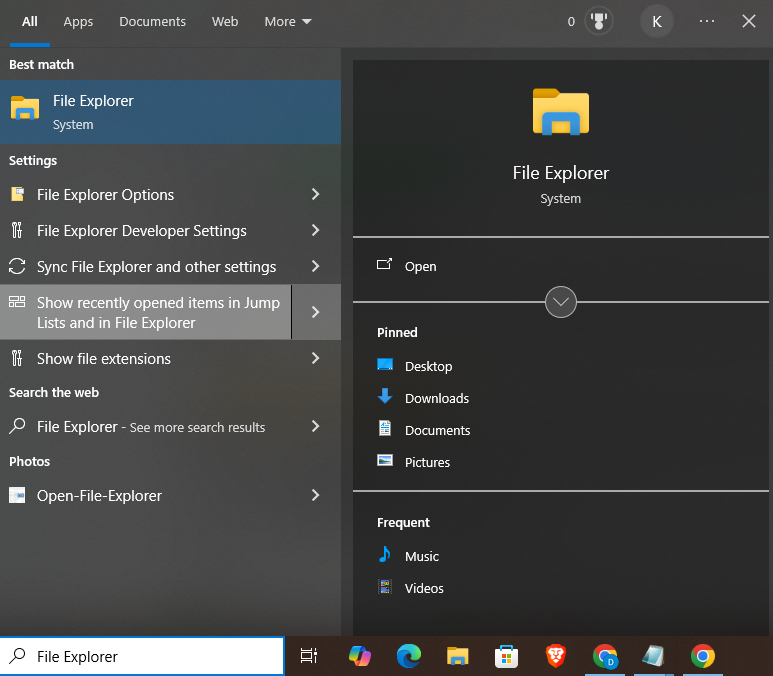Expand Show file extensions chevron
The width and height of the screenshot is (773, 676).
click(x=316, y=358)
